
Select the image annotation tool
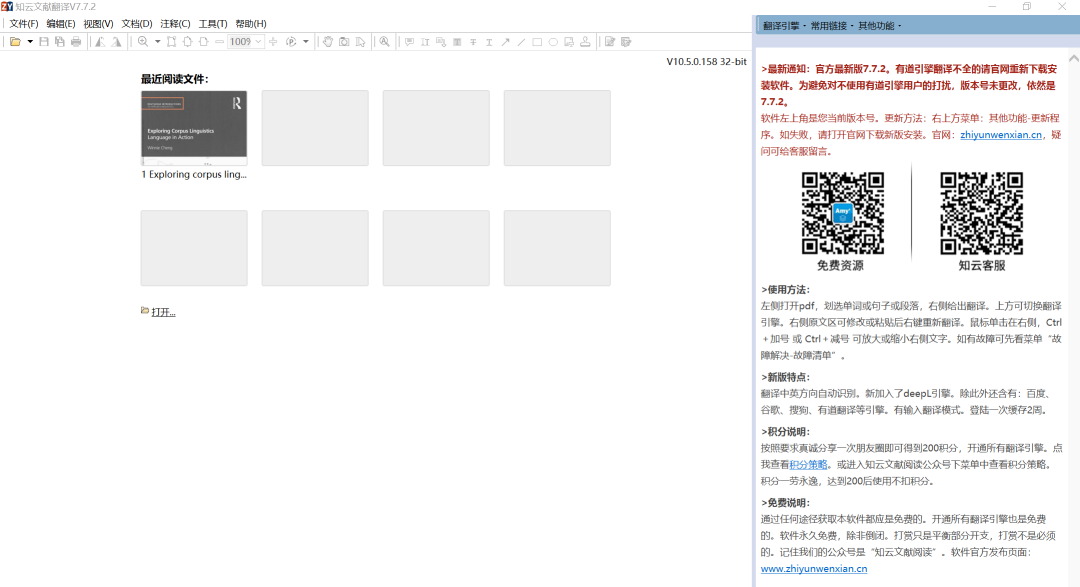[569, 42]
